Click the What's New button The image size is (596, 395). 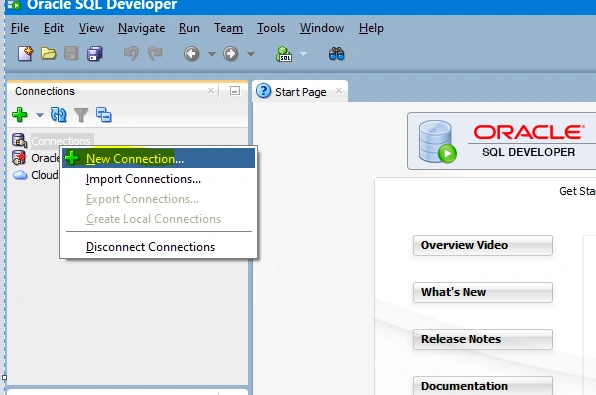point(483,292)
